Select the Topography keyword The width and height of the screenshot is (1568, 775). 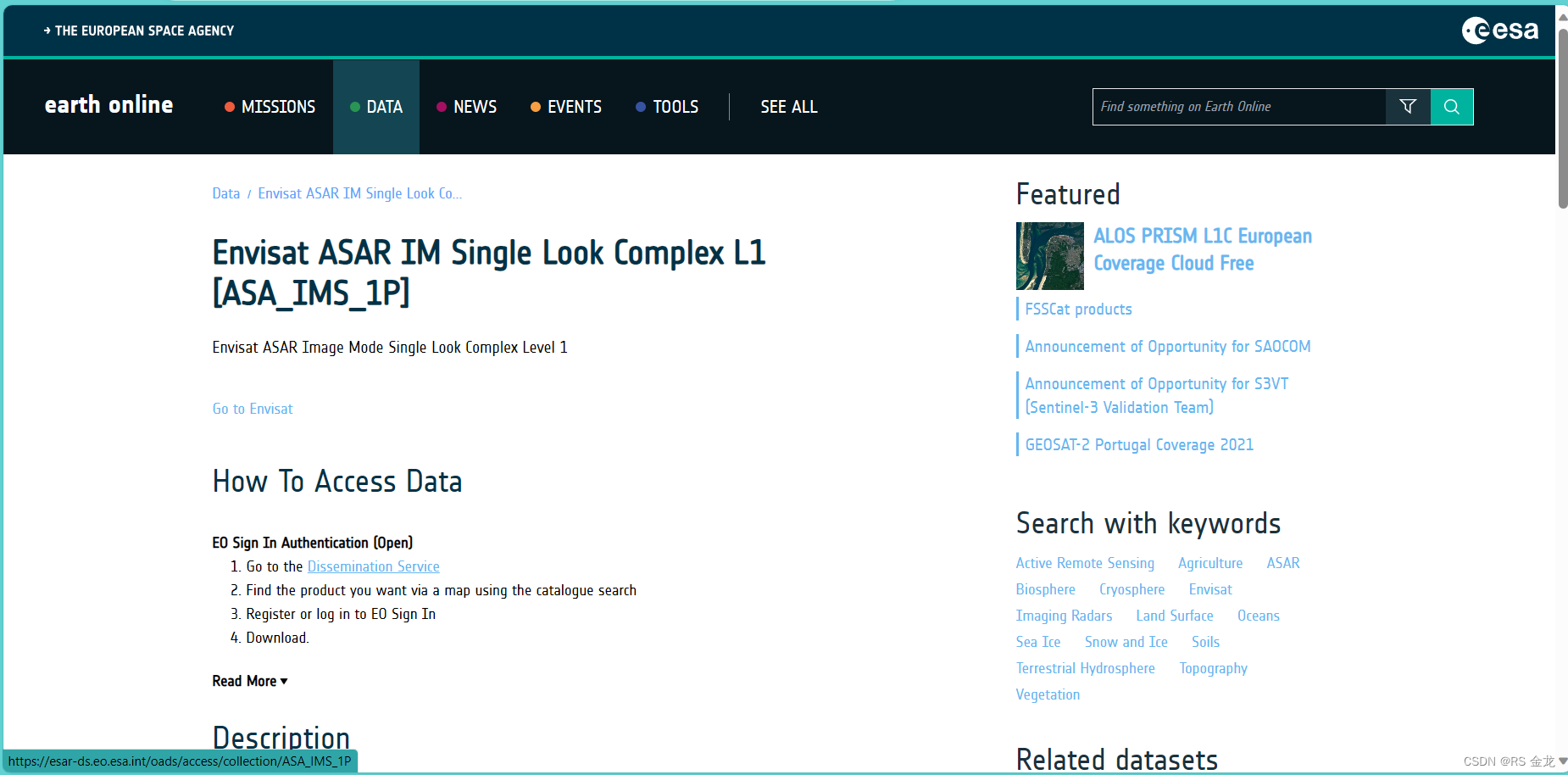tap(1214, 668)
